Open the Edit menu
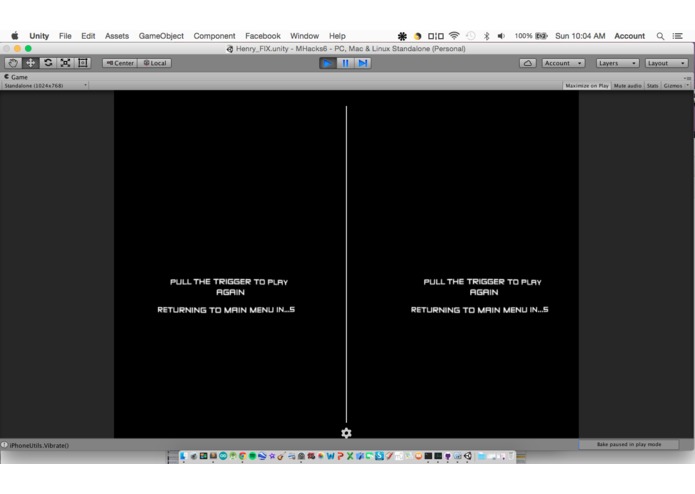 pos(88,36)
